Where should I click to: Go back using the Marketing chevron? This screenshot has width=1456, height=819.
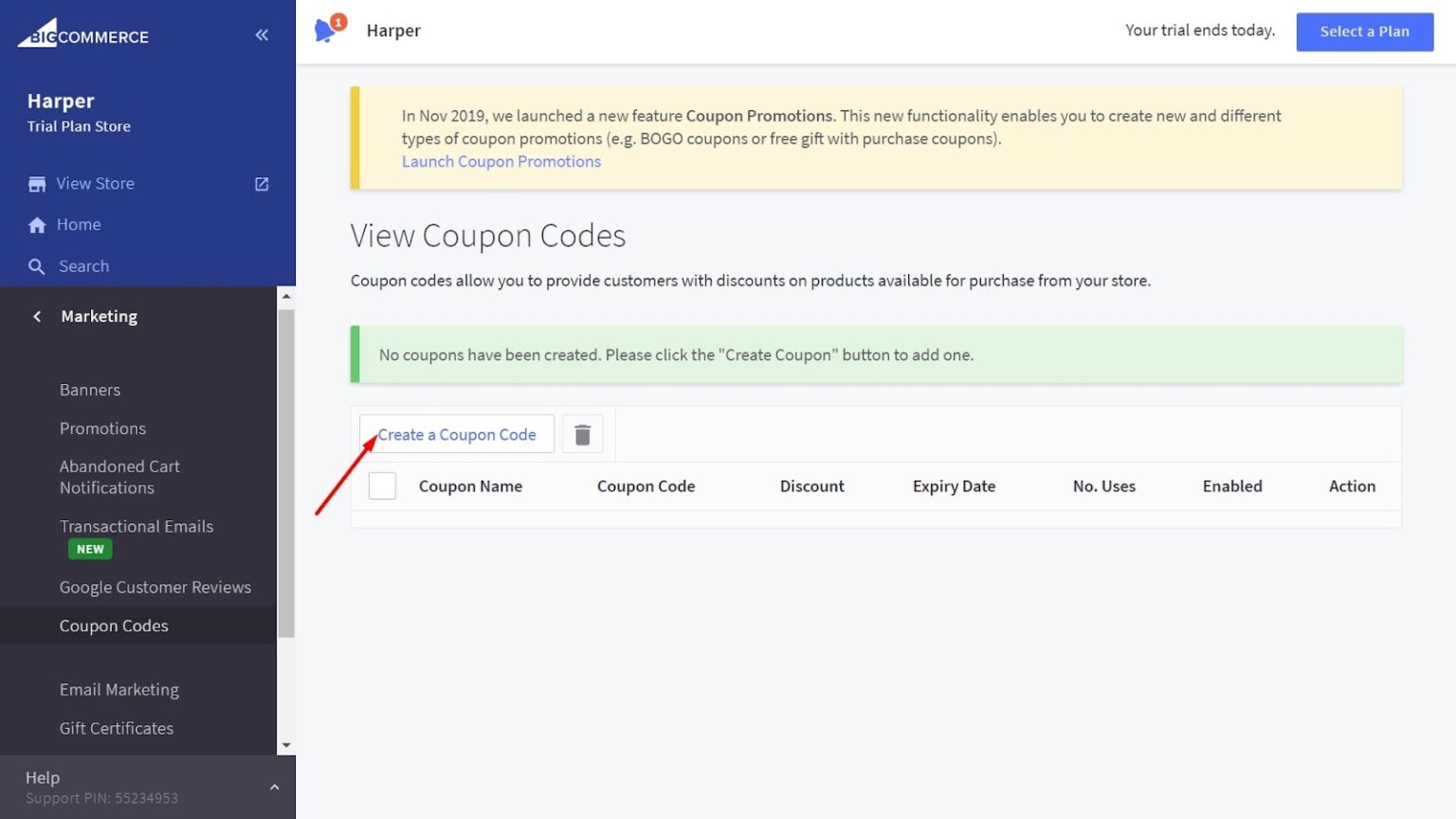(36, 316)
